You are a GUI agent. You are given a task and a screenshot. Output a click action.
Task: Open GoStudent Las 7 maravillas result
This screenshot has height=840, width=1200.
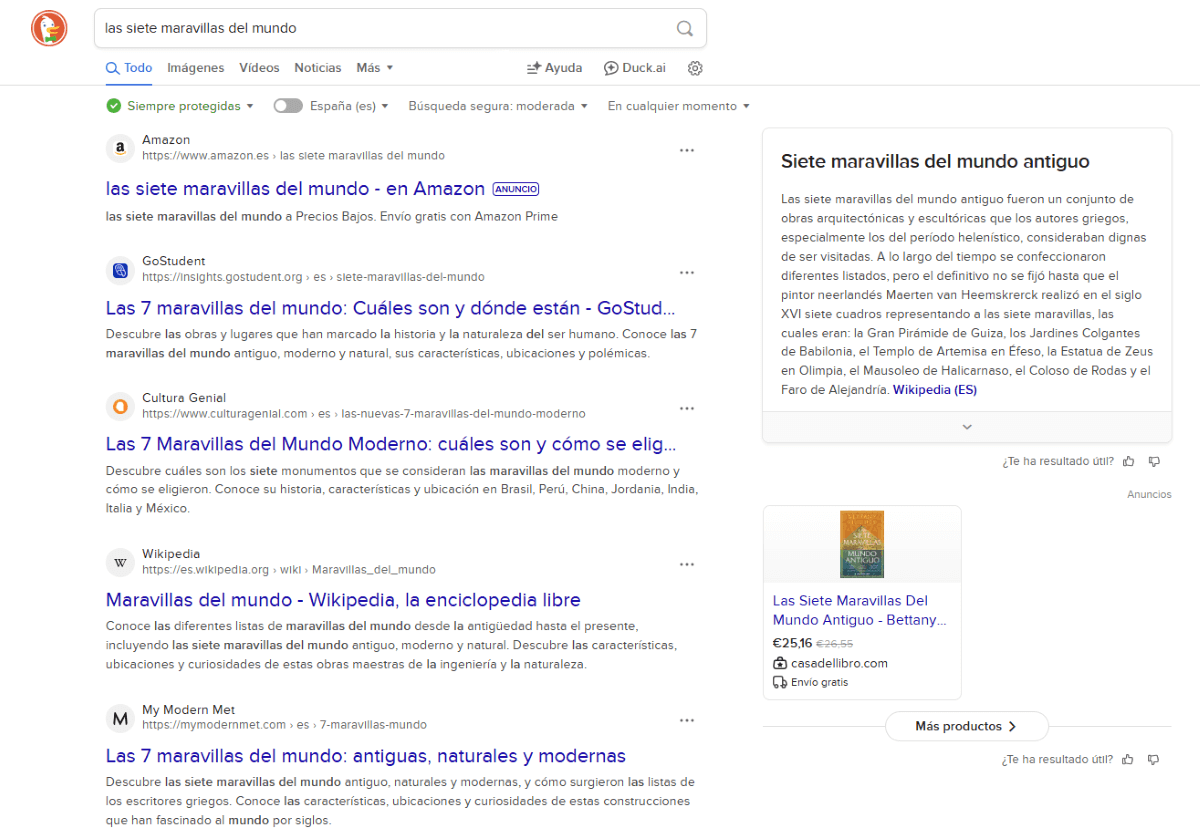coord(391,308)
